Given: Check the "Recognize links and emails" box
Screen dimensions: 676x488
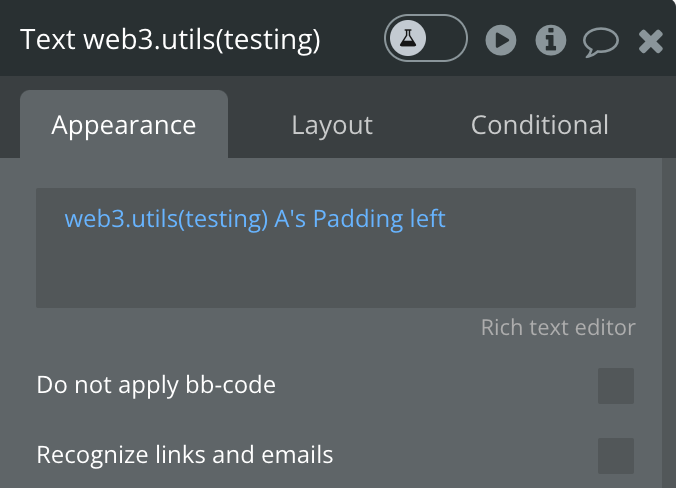Looking at the screenshot, I should (615, 456).
